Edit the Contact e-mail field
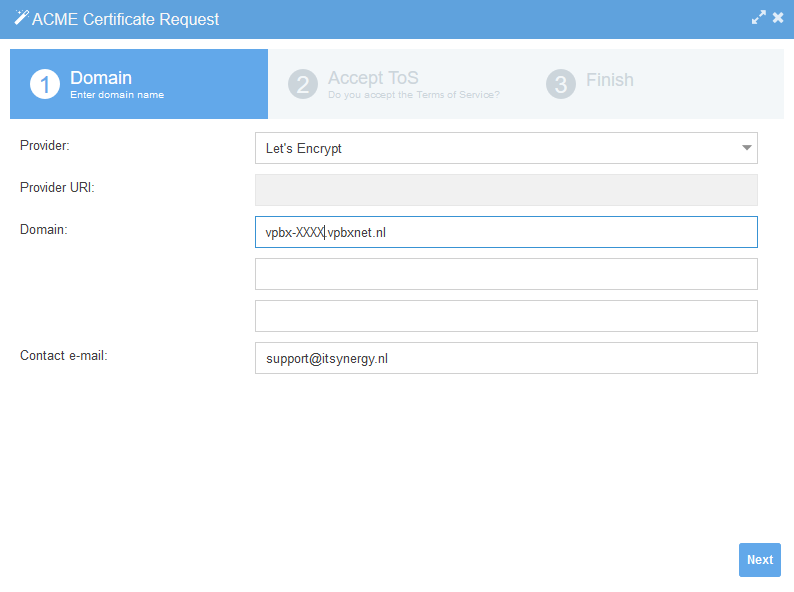 point(506,358)
